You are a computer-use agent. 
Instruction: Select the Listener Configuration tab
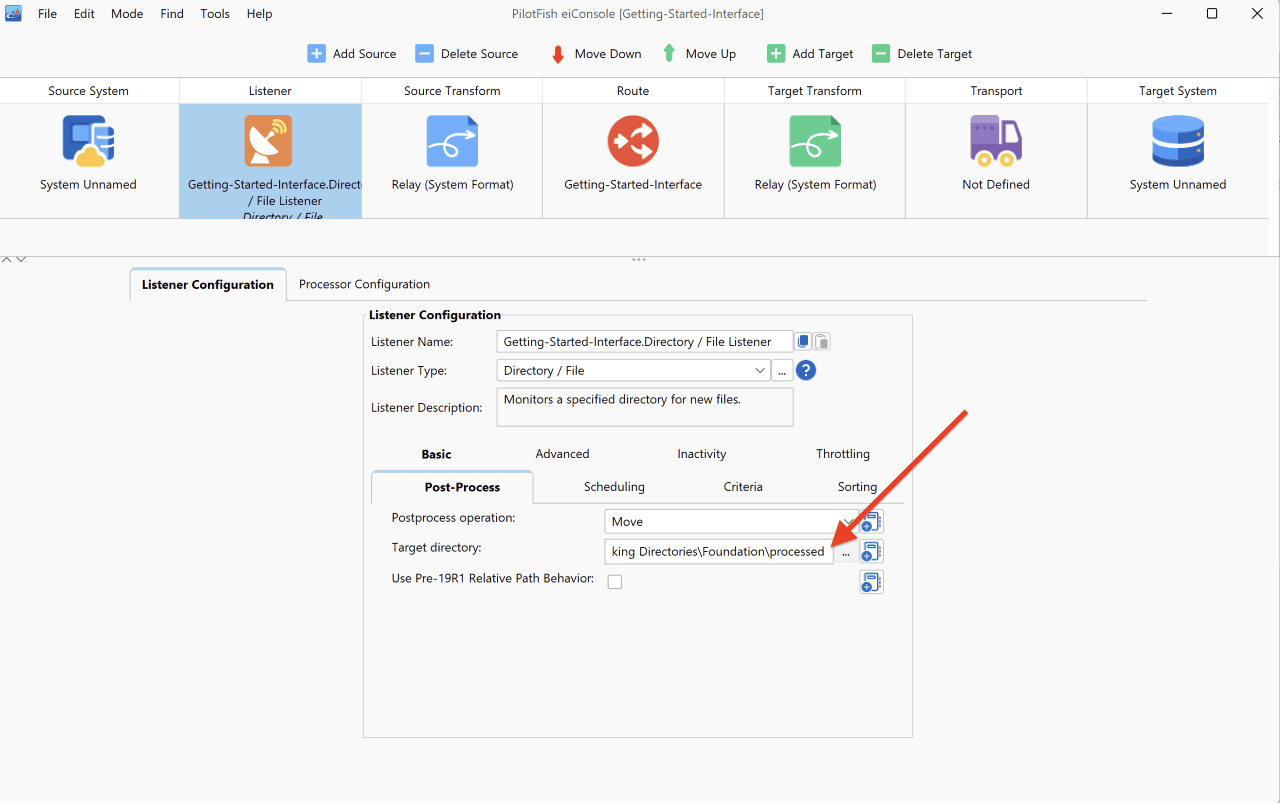click(x=208, y=284)
